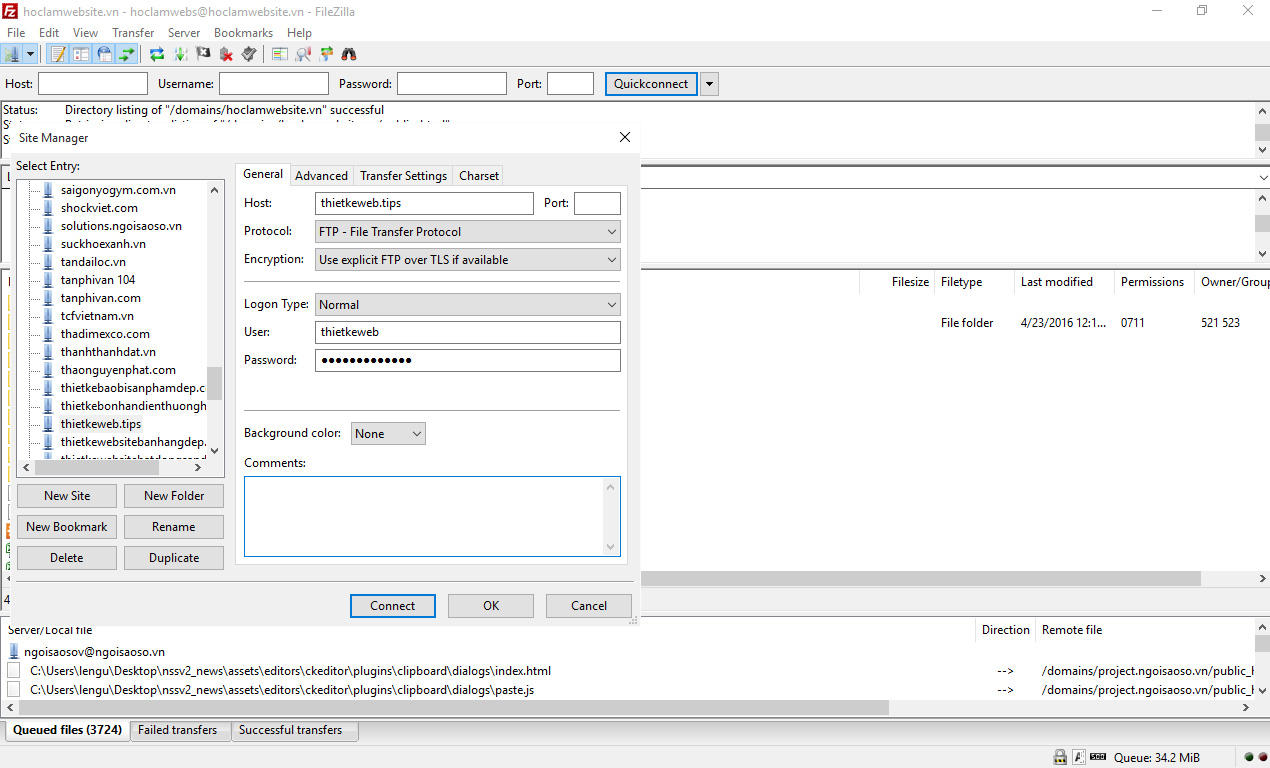Open the Protocol dropdown
Screen dimensions: 1270x768
[x=468, y=232]
